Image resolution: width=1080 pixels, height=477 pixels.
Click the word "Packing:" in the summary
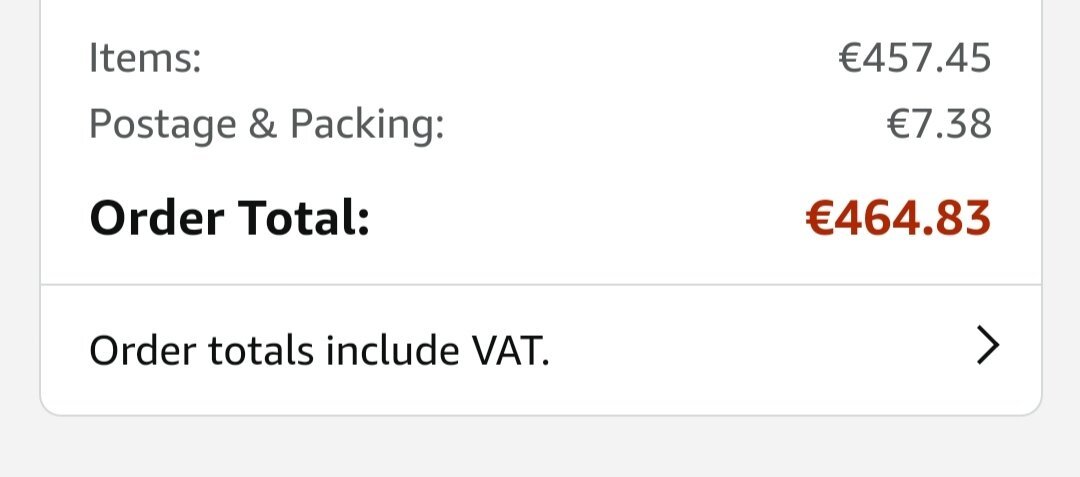pyautogui.click(x=367, y=126)
